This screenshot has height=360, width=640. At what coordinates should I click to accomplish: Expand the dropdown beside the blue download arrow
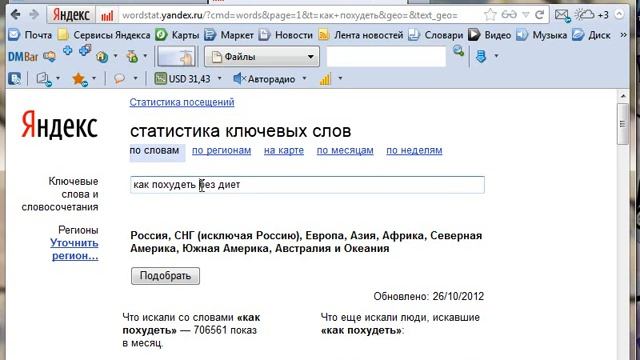point(496,56)
